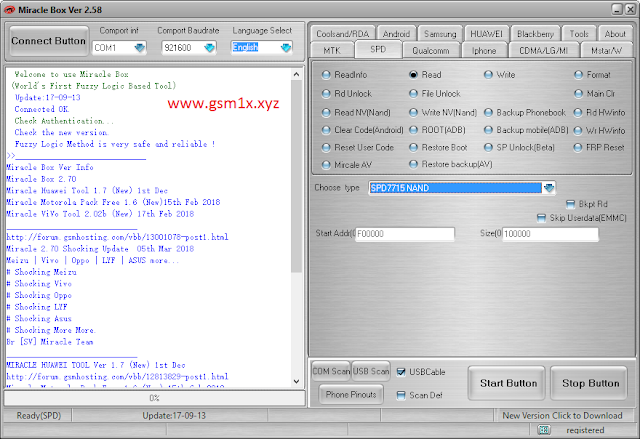This screenshot has height=439, width=640.
Task: Focus the Size 100000 field
Action: pos(550,234)
